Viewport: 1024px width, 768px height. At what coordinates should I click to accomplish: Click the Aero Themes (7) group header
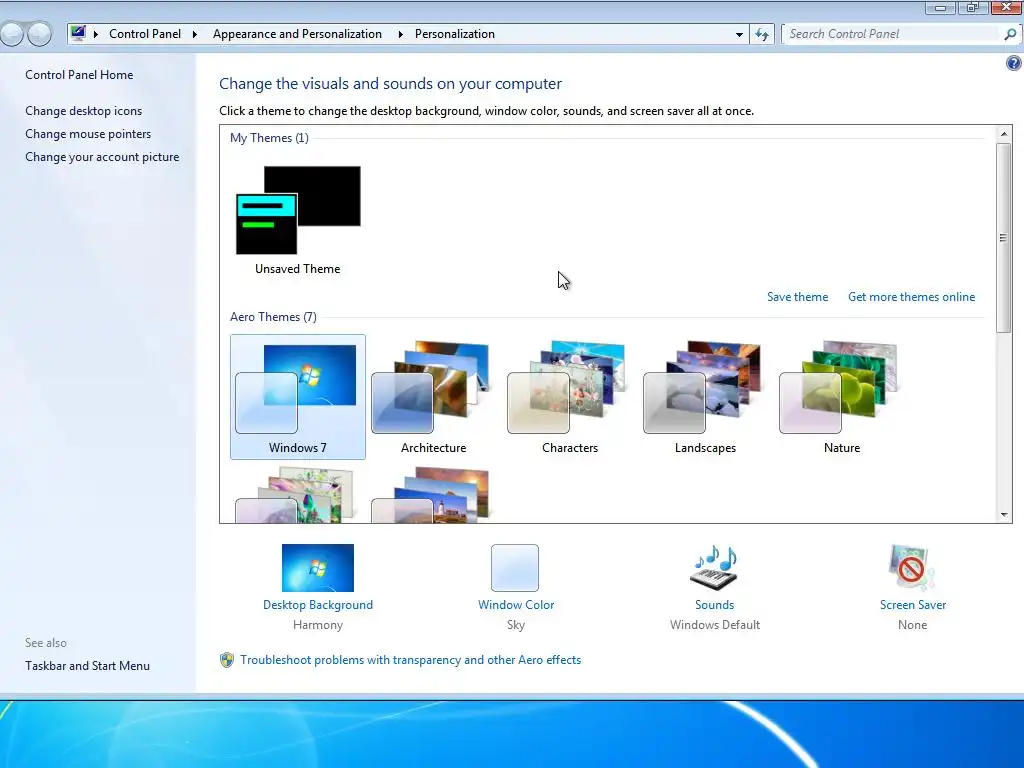click(x=273, y=317)
